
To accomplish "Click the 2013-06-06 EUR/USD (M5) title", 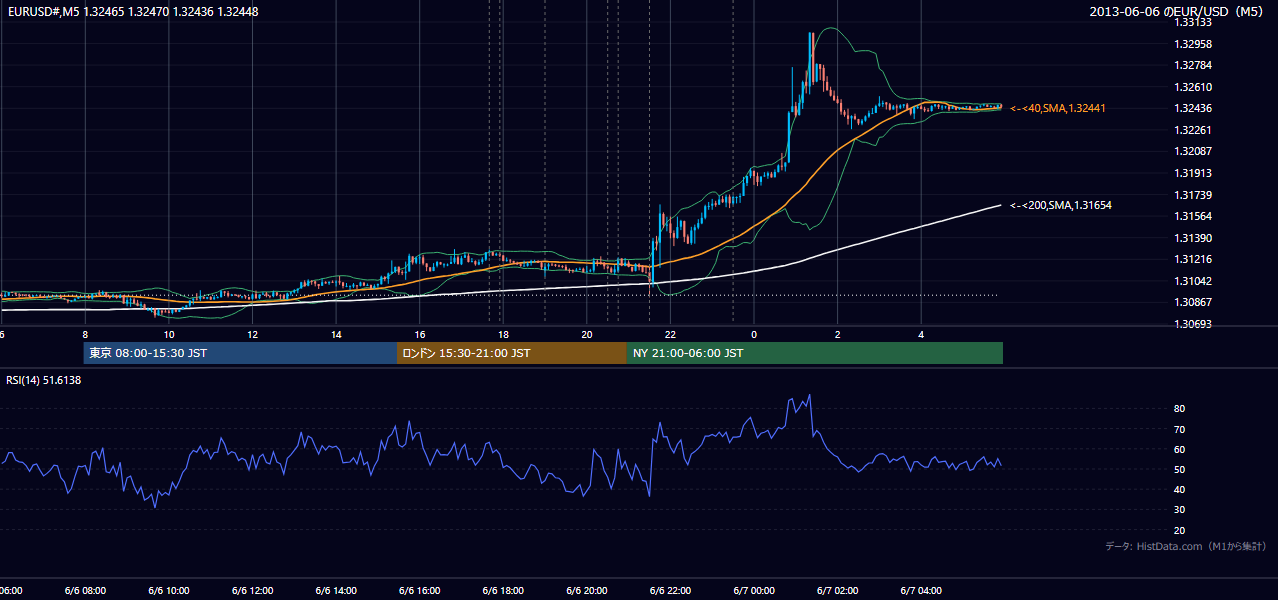I will pos(1177,11).
